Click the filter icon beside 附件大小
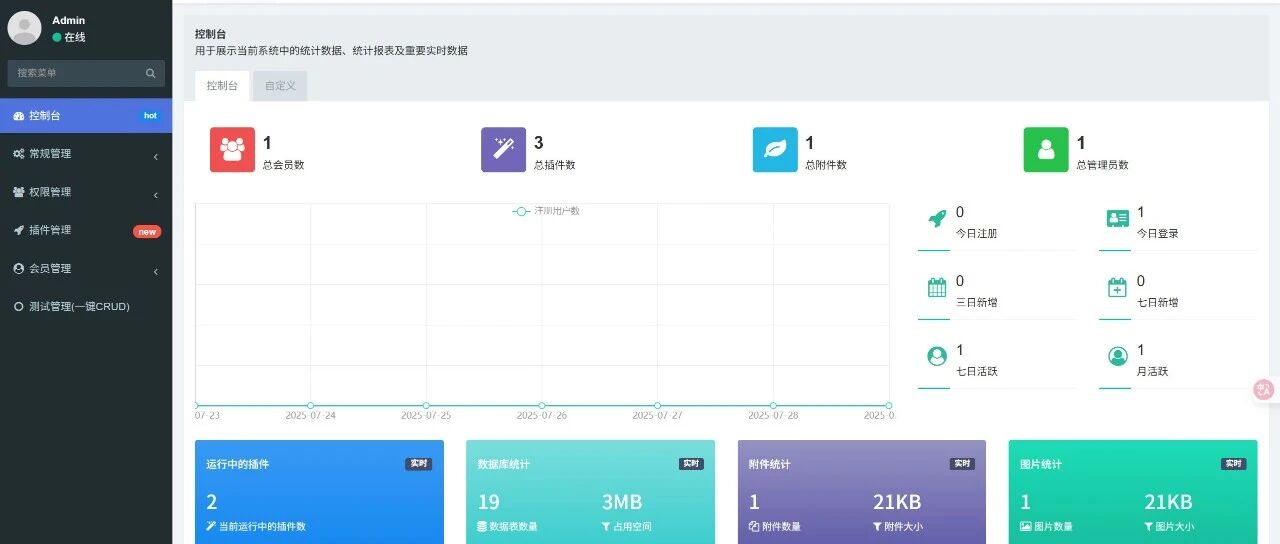 [877, 526]
